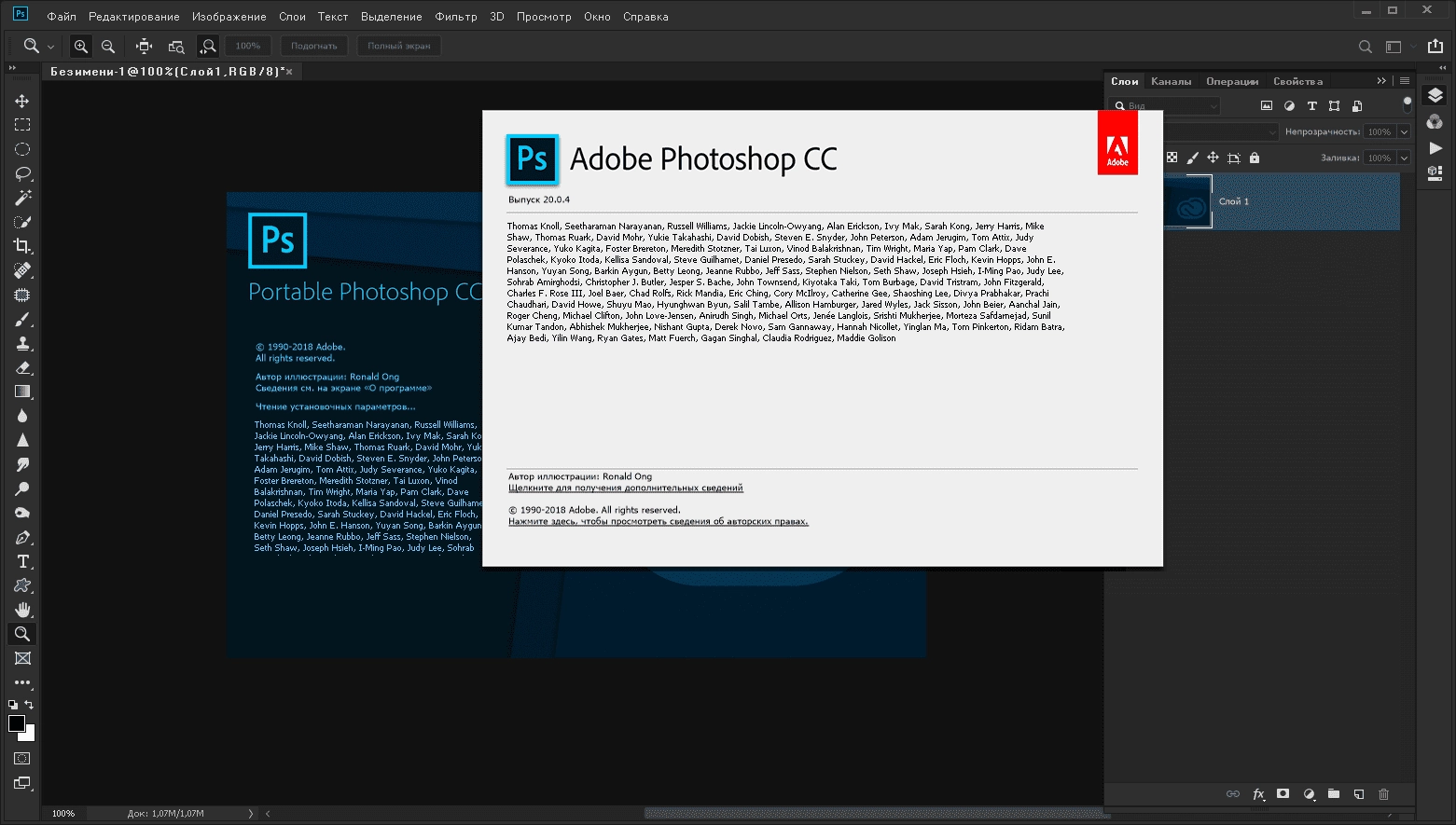Open the 3D panel dock icon

point(1435,172)
